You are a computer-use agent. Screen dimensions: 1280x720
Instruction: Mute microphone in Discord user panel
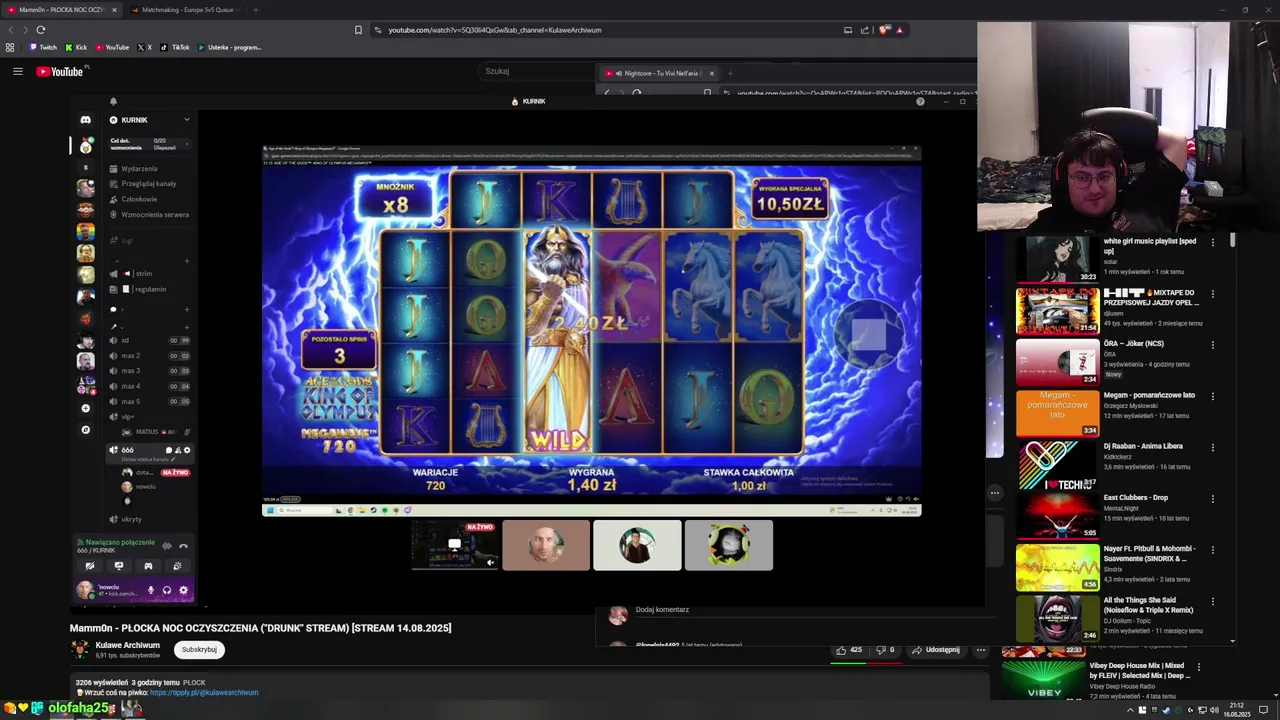pos(151,590)
